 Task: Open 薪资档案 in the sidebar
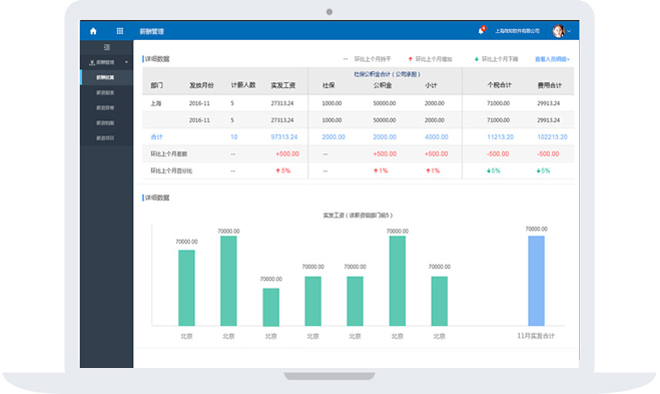click(105, 123)
